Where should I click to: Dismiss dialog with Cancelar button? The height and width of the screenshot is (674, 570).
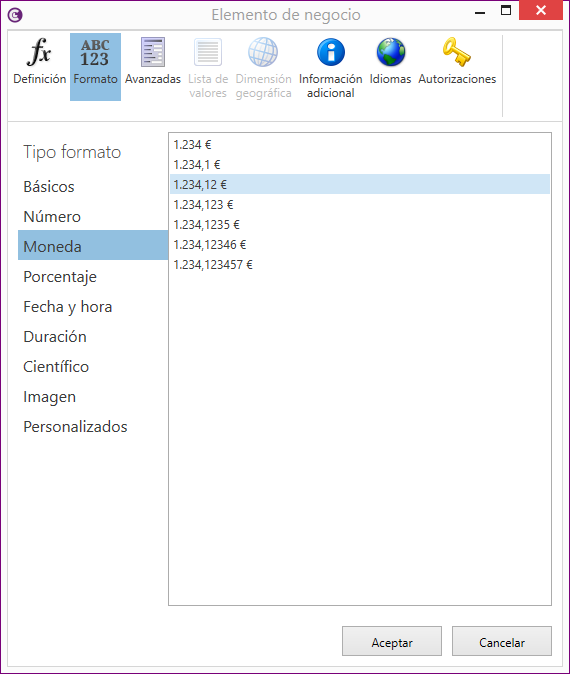(502, 641)
